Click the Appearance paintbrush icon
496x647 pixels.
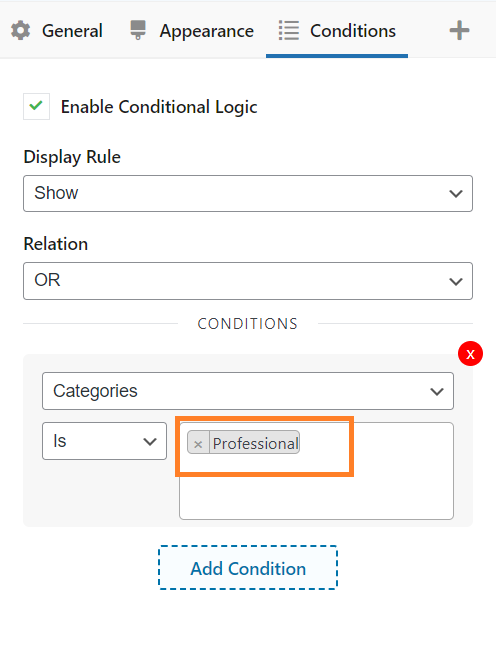(x=138, y=30)
